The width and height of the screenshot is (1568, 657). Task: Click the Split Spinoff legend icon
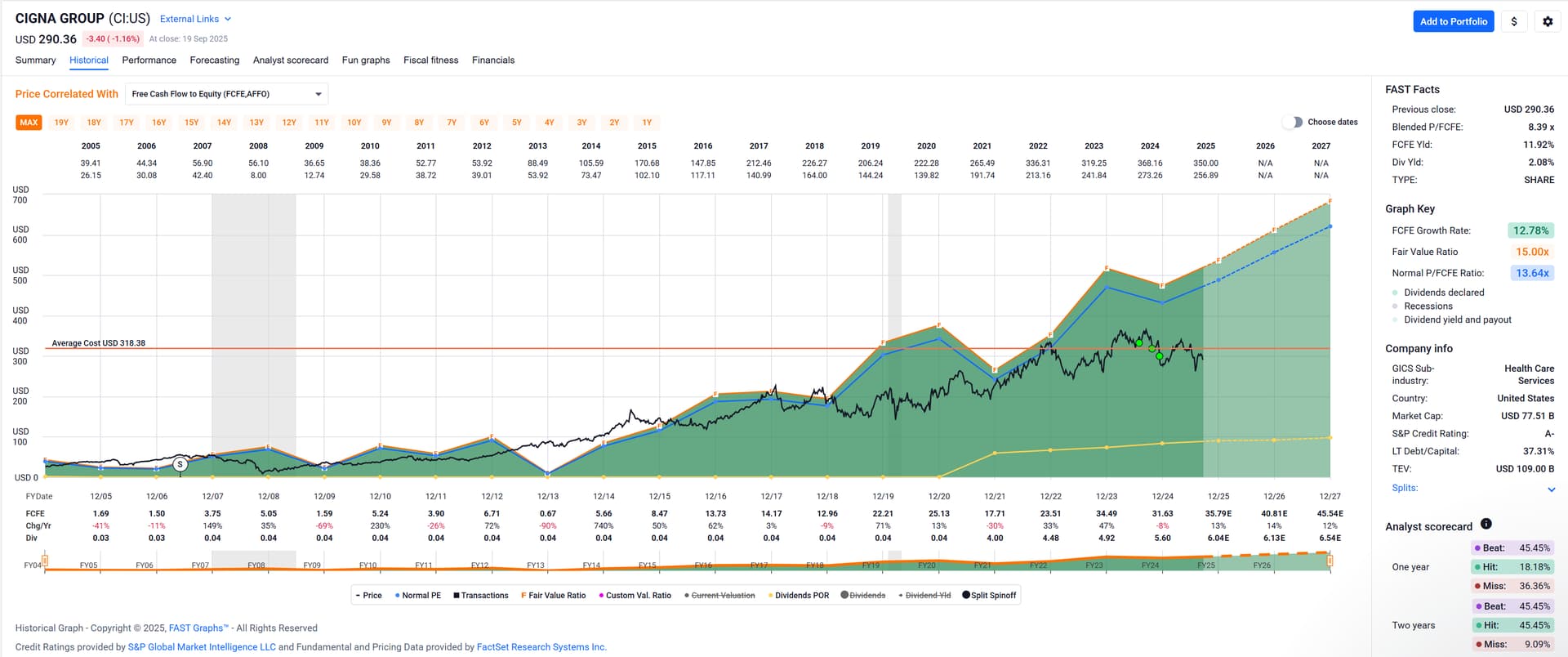[x=966, y=595]
